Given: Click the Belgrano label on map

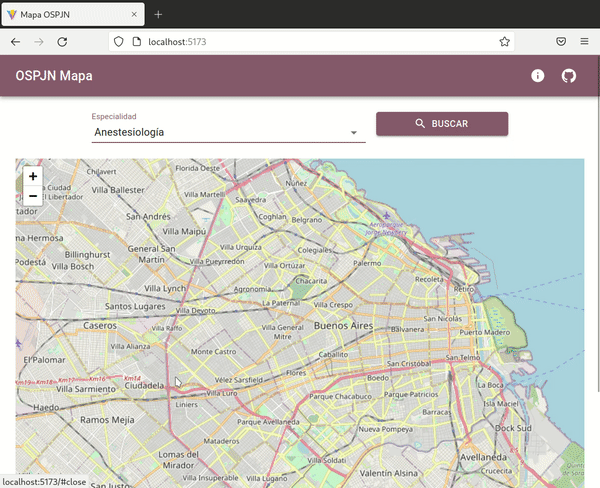Looking at the screenshot, I should pyautogui.click(x=307, y=220).
